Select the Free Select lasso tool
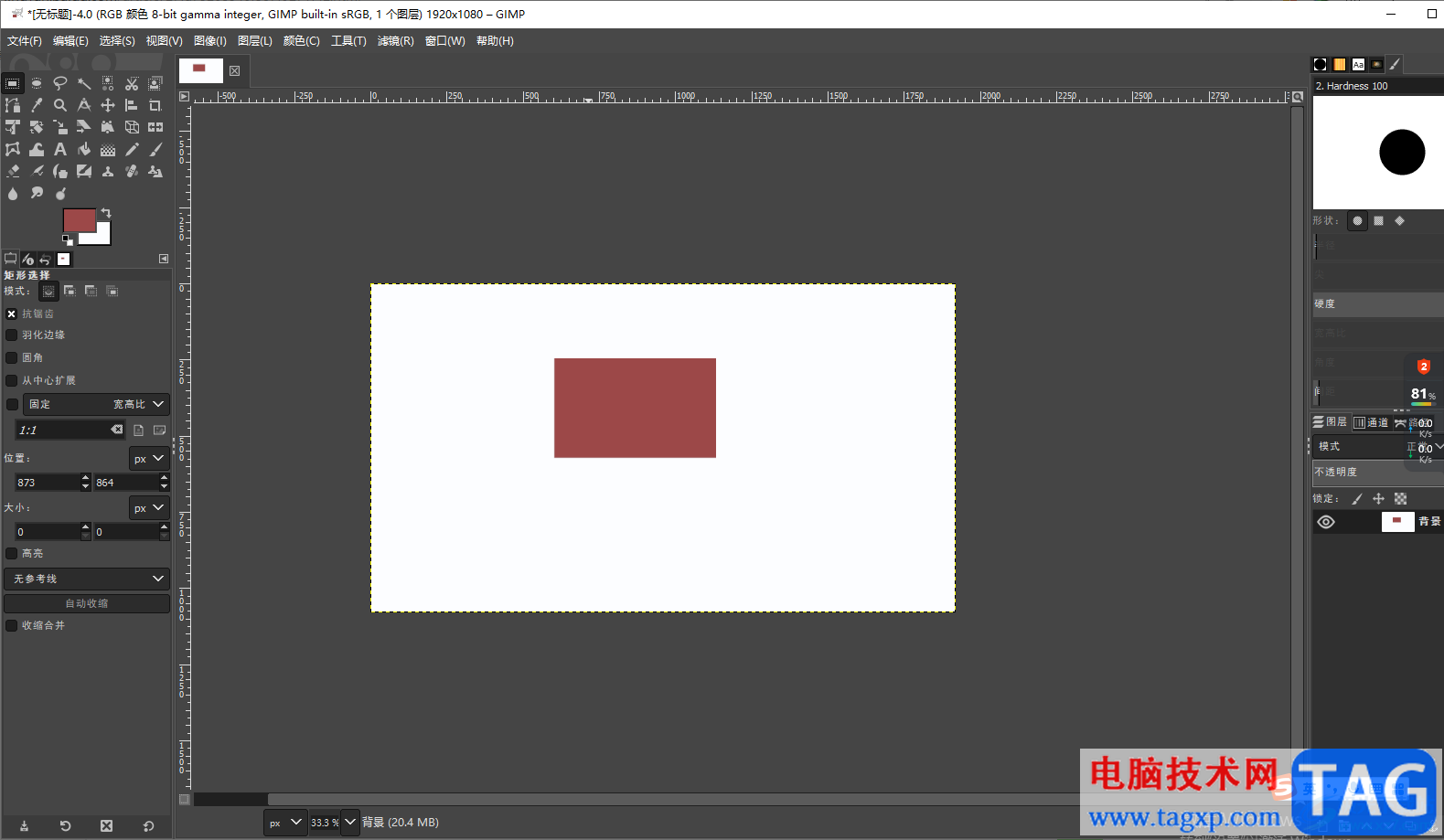This screenshot has width=1444, height=840. [x=60, y=83]
